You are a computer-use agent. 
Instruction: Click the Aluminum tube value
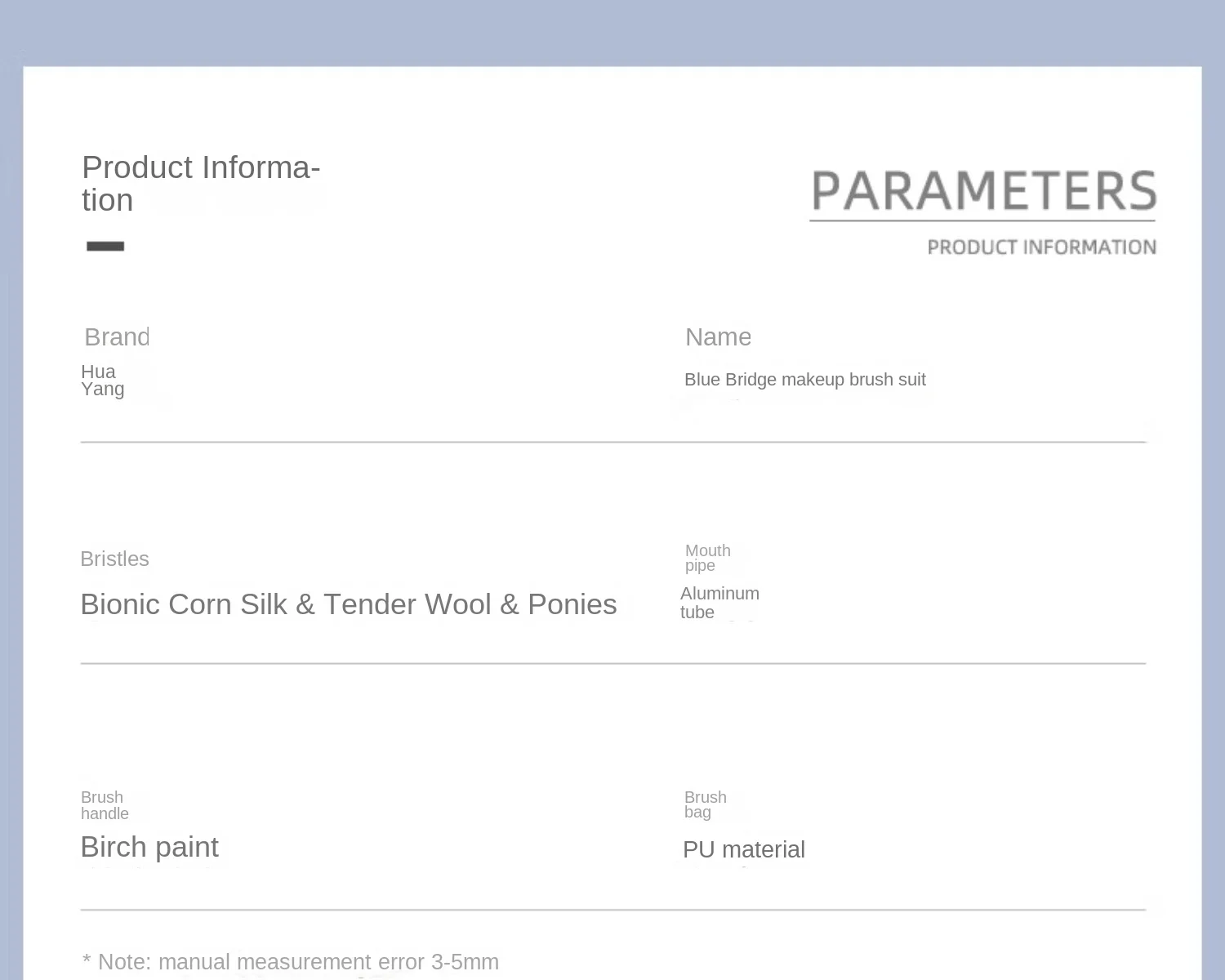pyautogui.click(x=719, y=603)
